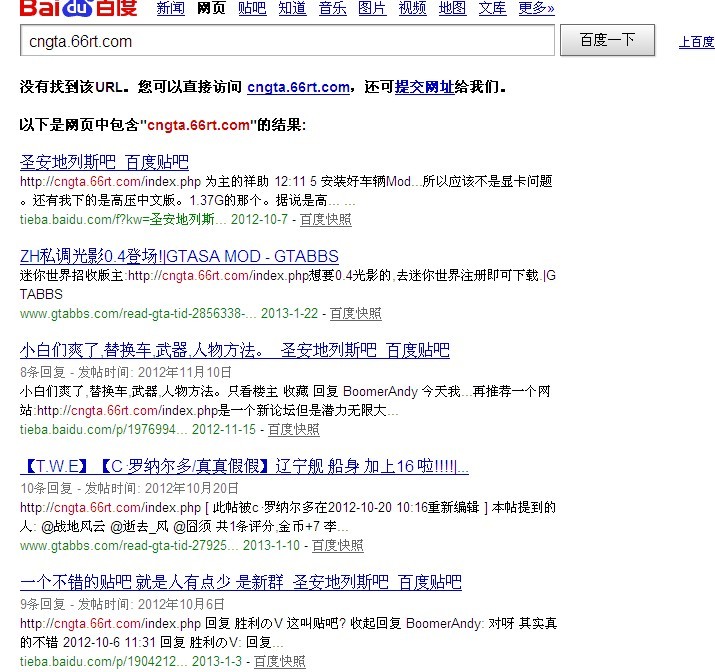Open 百度快照 for the 2013-1-10 result
Image resolution: width=715 pixels, height=672 pixels.
[x=337, y=545]
